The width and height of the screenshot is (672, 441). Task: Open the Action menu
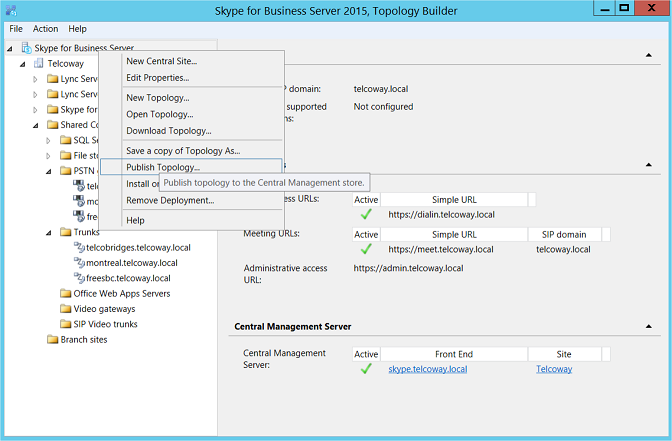tap(46, 29)
